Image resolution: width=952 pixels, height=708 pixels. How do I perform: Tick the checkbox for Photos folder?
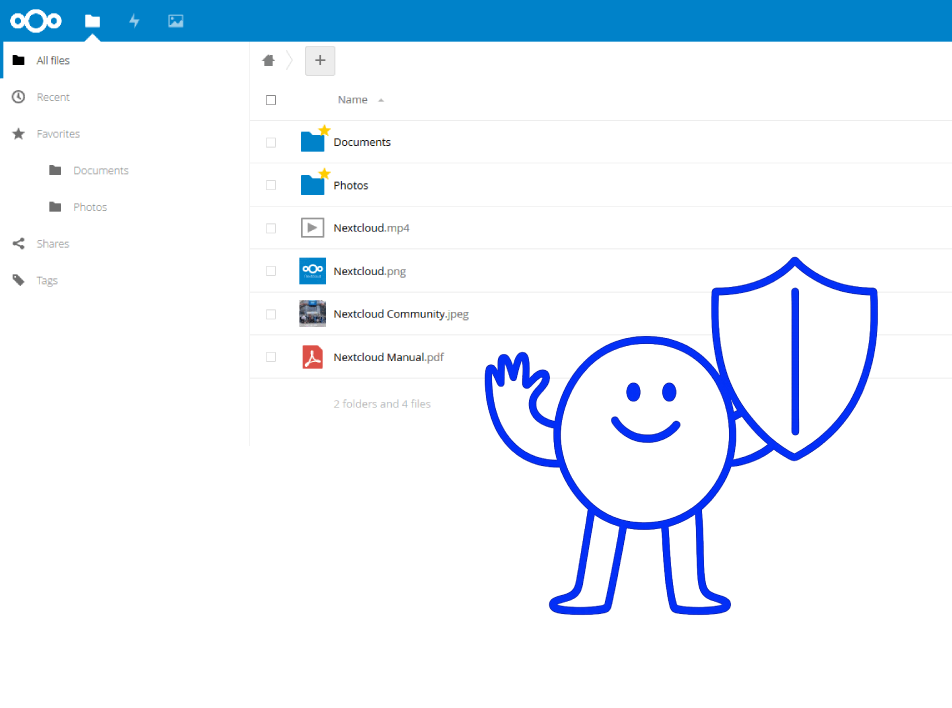click(271, 185)
